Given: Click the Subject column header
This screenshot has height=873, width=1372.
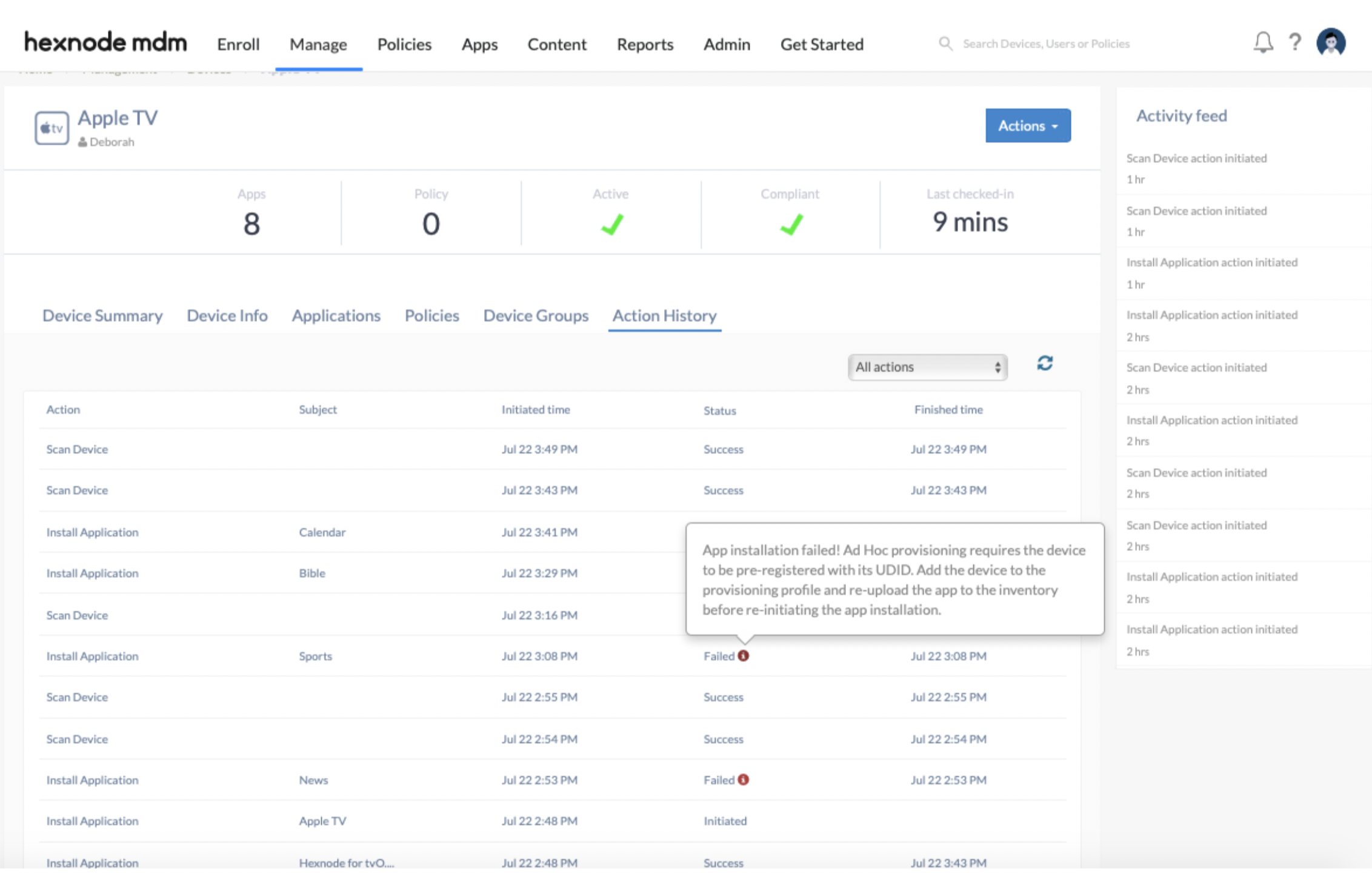Looking at the screenshot, I should pyautogui.click(x=318, y=409).
